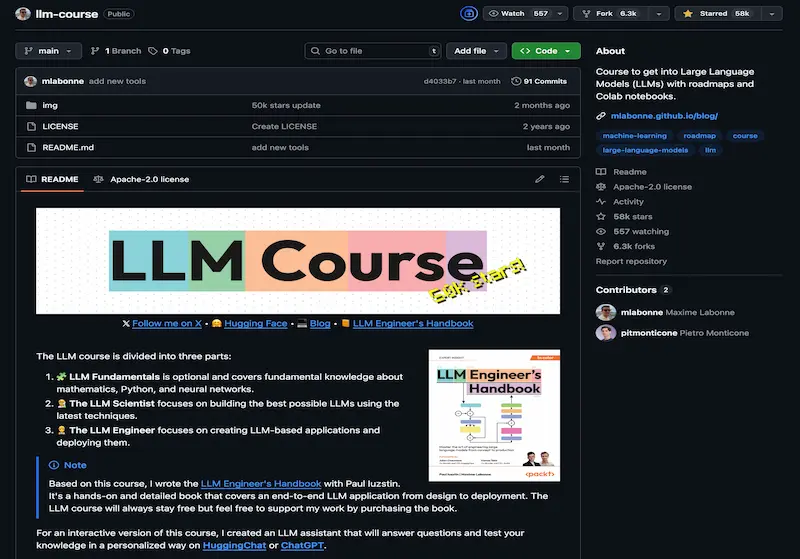Open the README.md file

pos(68,147)
